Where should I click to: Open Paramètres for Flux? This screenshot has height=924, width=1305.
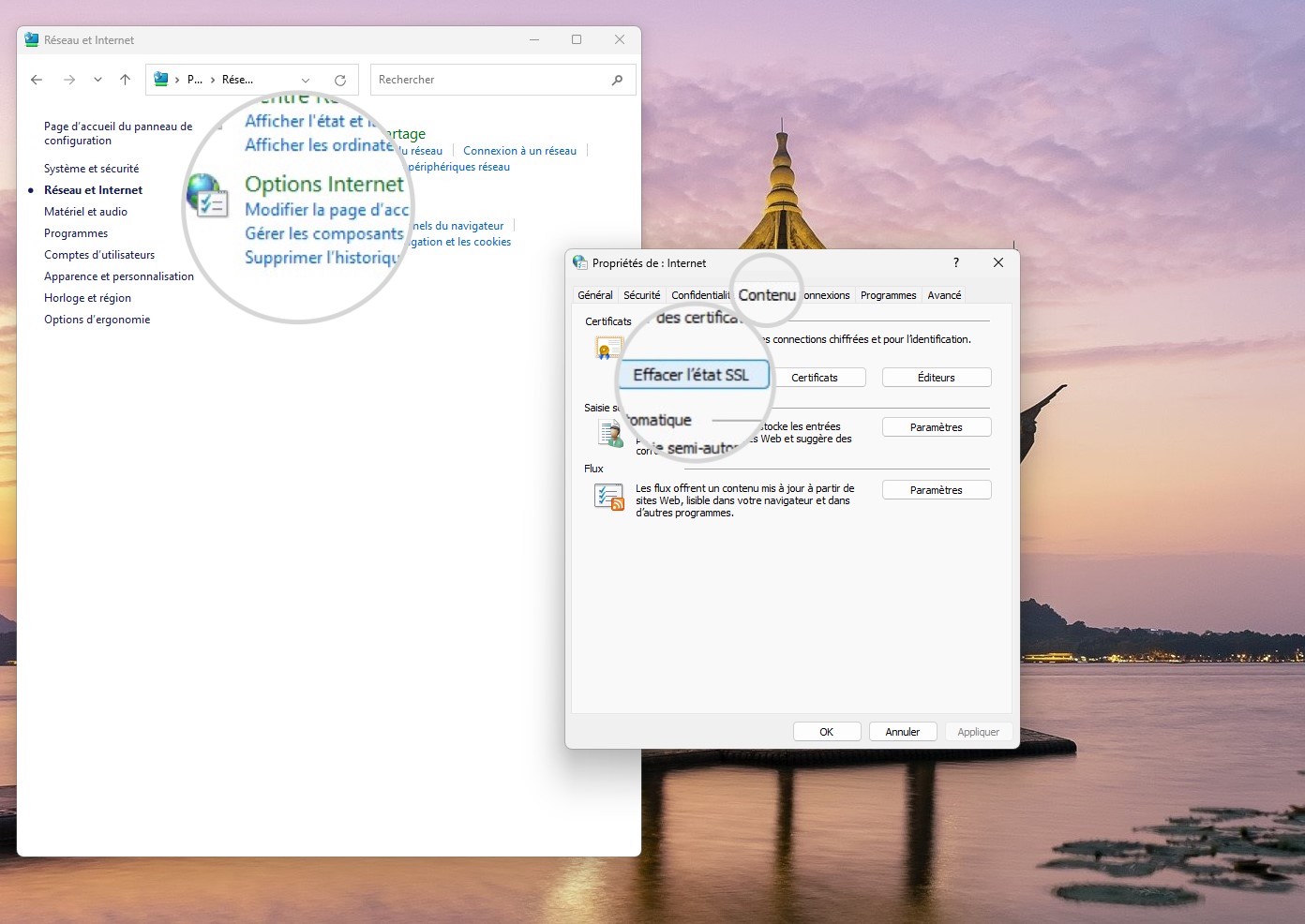pos(937,490)
